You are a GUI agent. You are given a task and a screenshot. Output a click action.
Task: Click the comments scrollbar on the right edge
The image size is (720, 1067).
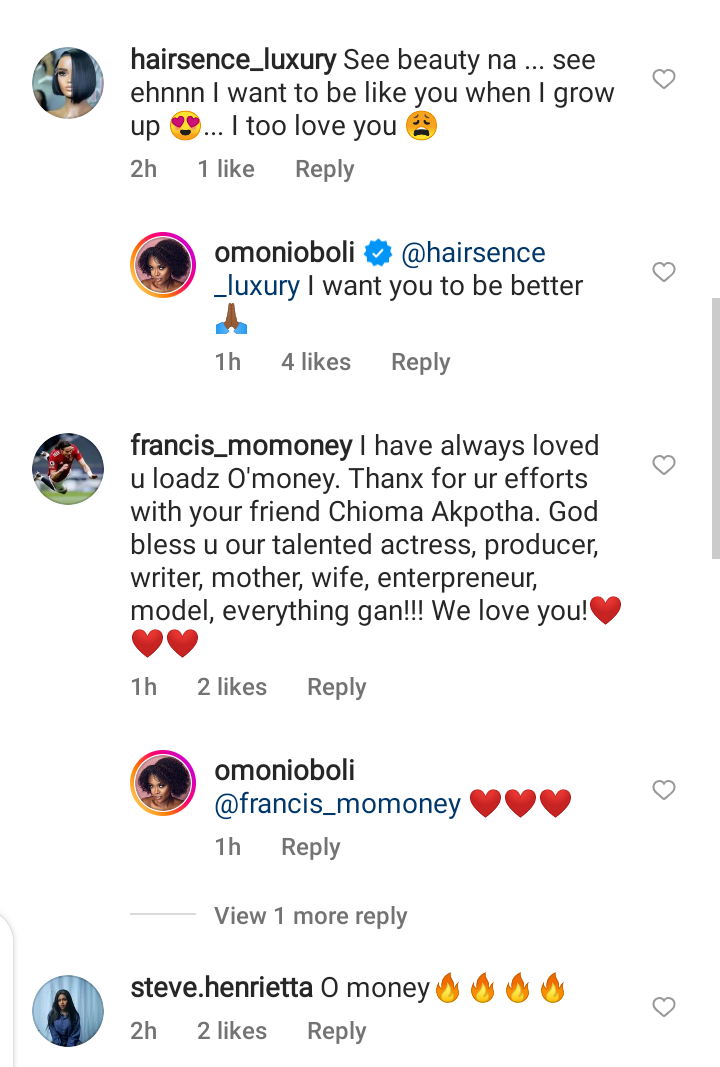pyautogui.click(x=714, y=428)
